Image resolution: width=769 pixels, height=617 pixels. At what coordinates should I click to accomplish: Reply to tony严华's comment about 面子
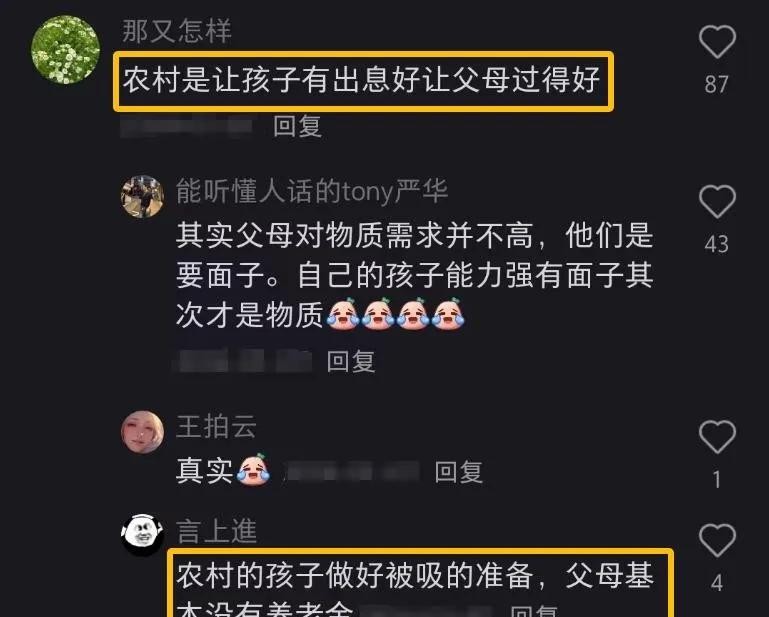(x=351, y=361)
